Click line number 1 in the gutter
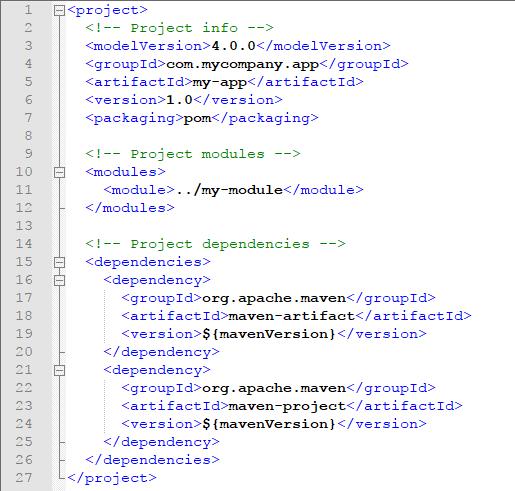 pos(29,10)
